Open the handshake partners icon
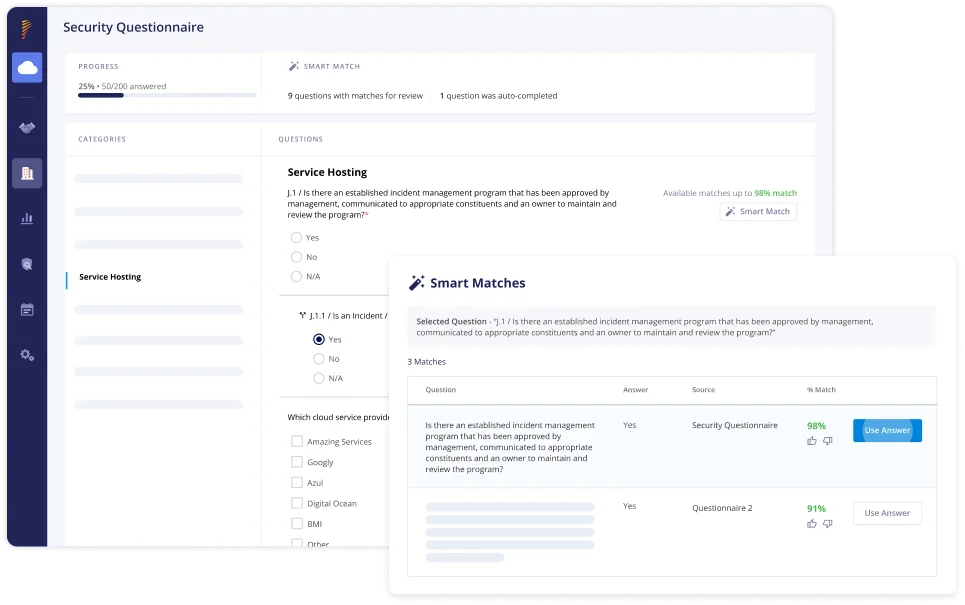The image size is (965, 605). [27, 127]
